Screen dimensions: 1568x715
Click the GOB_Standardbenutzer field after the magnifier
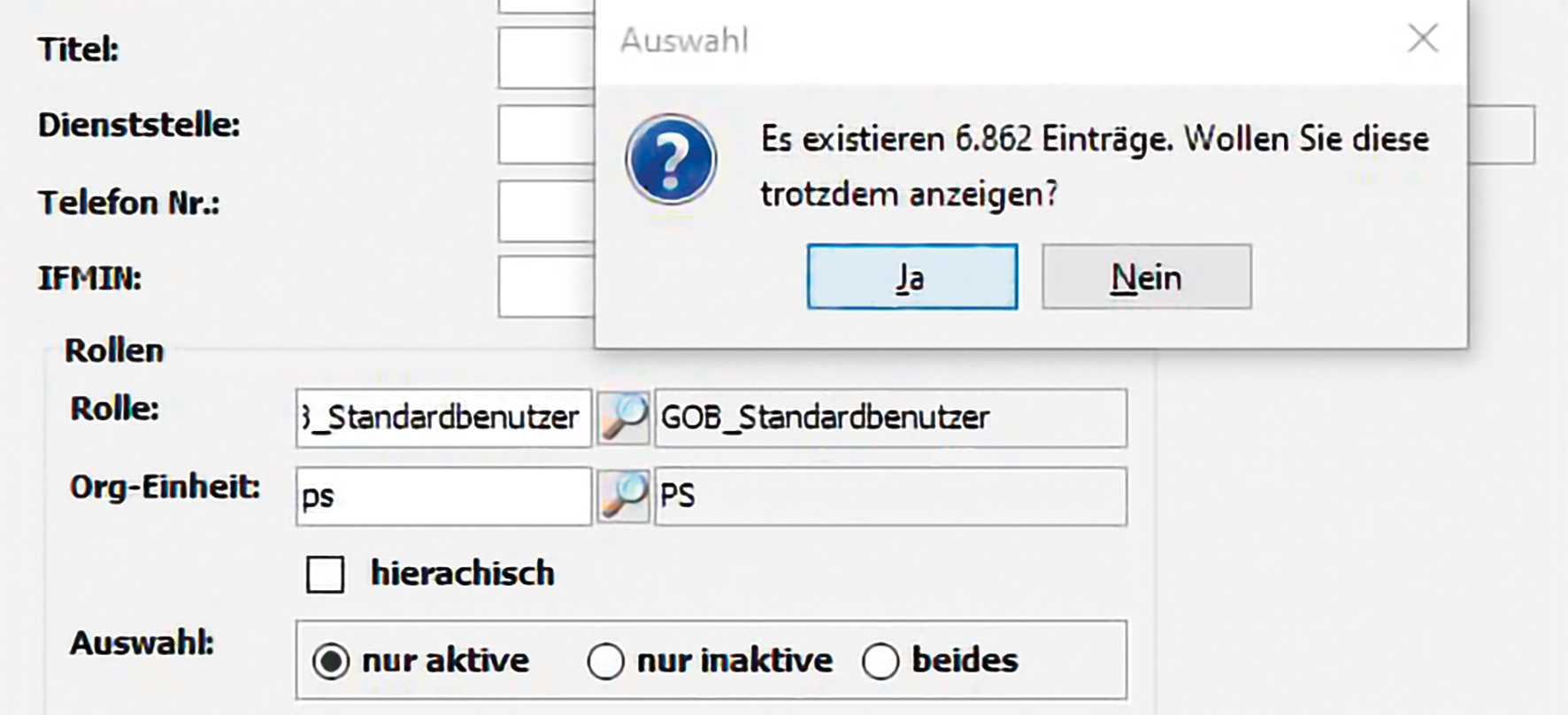pyautogui.click(x=889, y=418)
